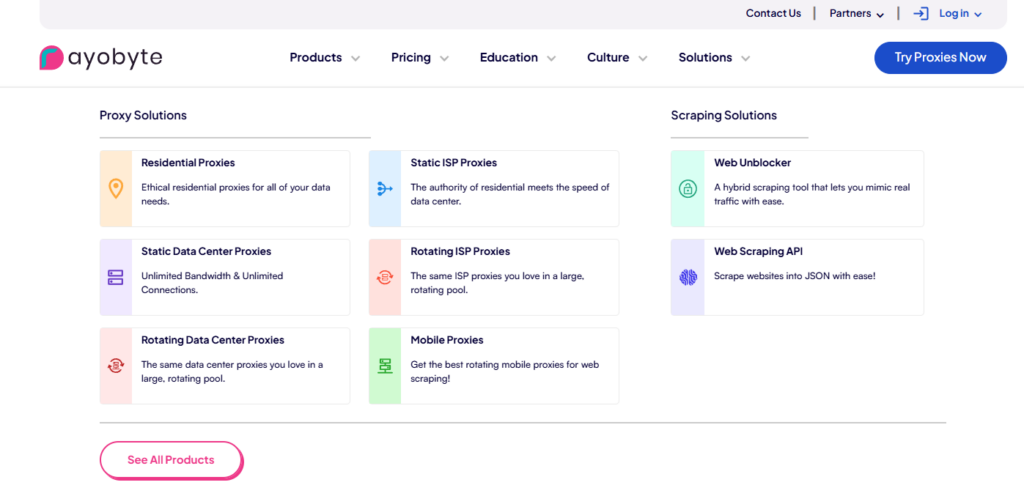Open the Solutions navigation menu

(714, 58)
